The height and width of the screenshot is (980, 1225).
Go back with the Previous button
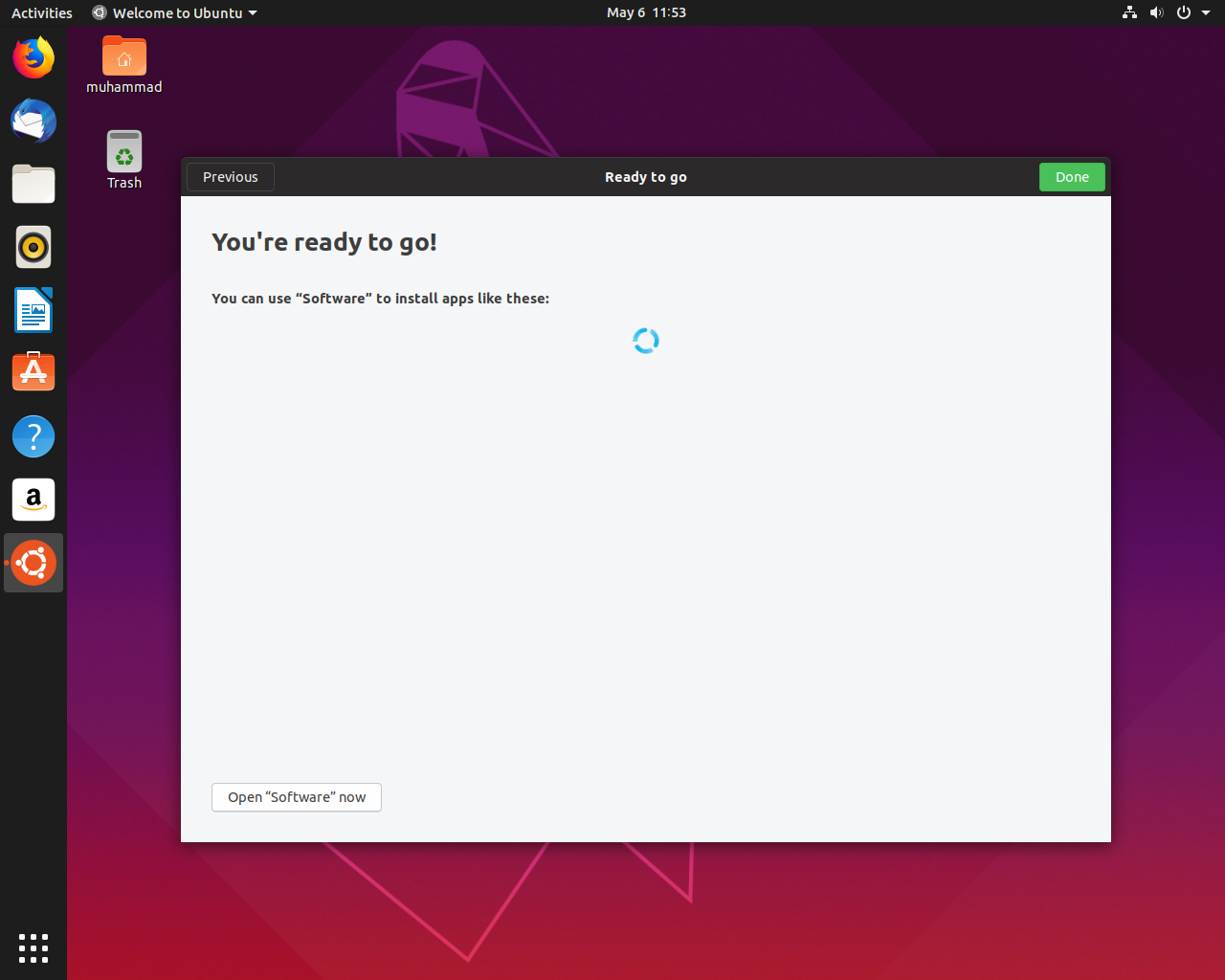(231, 177)
